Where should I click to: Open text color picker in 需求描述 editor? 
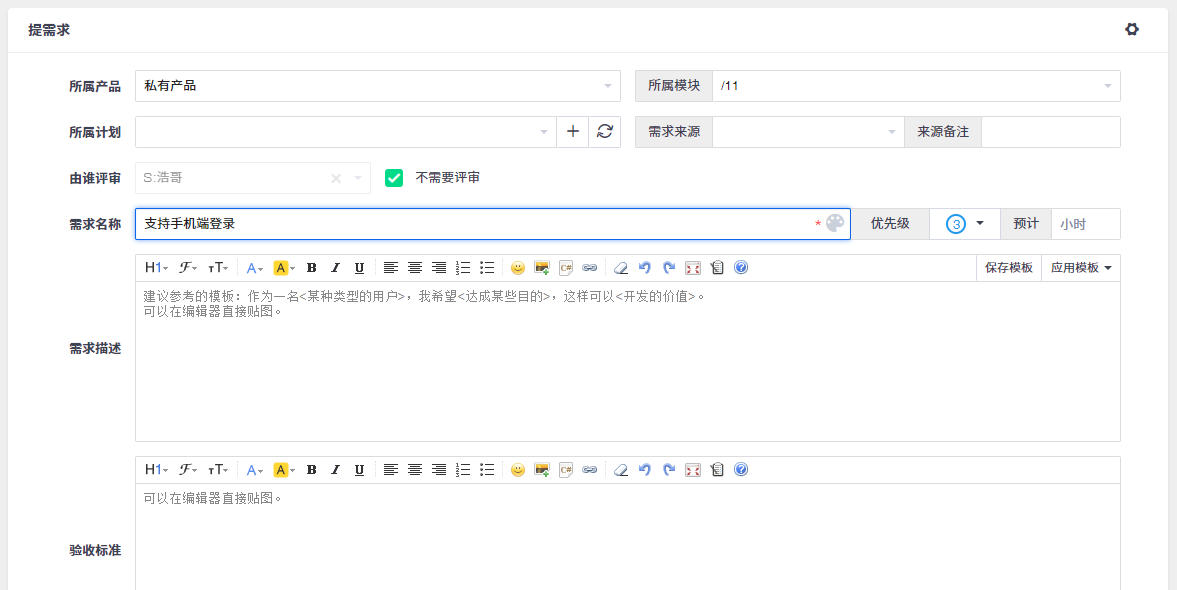(254, 267)
